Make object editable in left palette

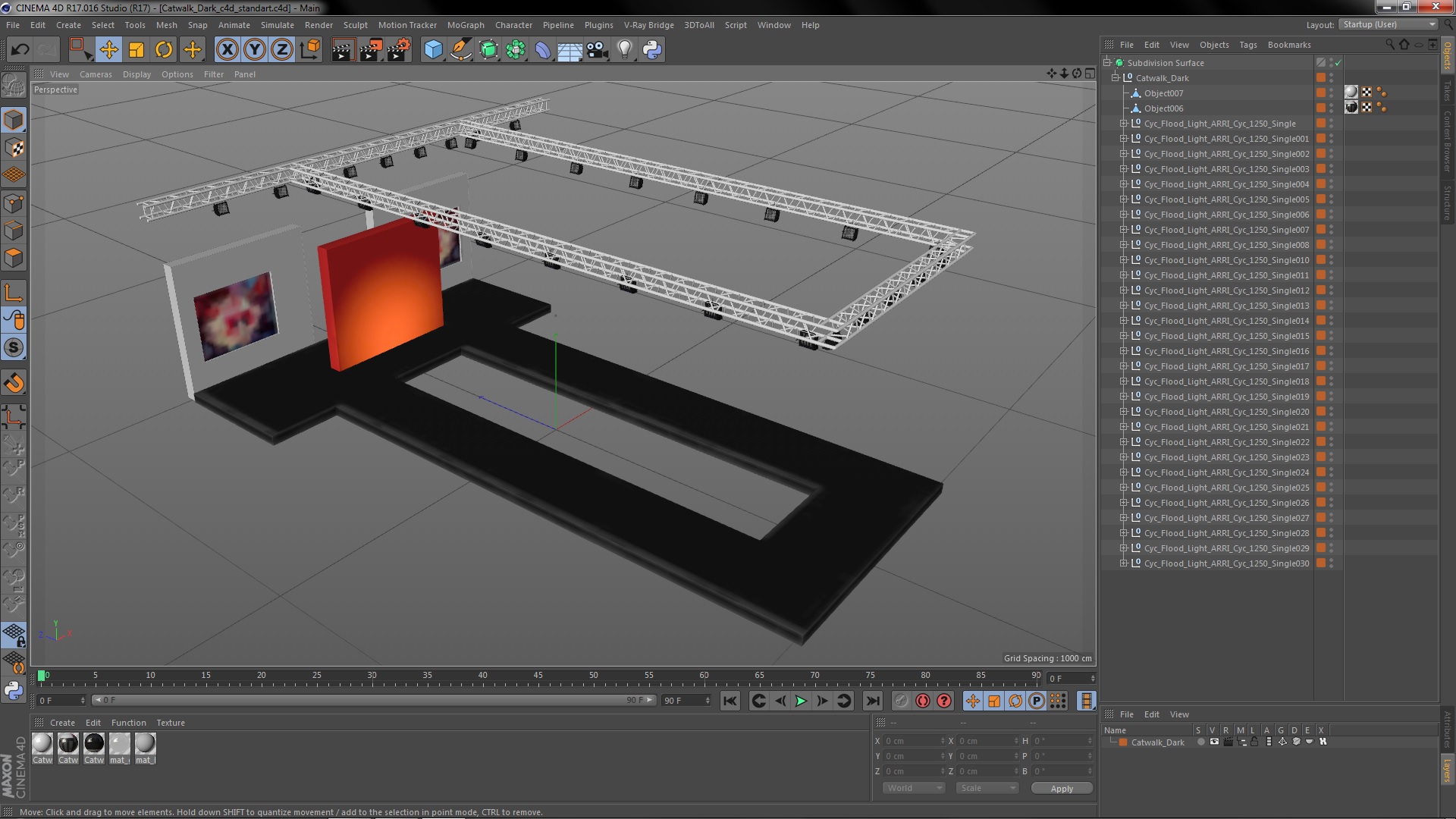pos(14,85)
